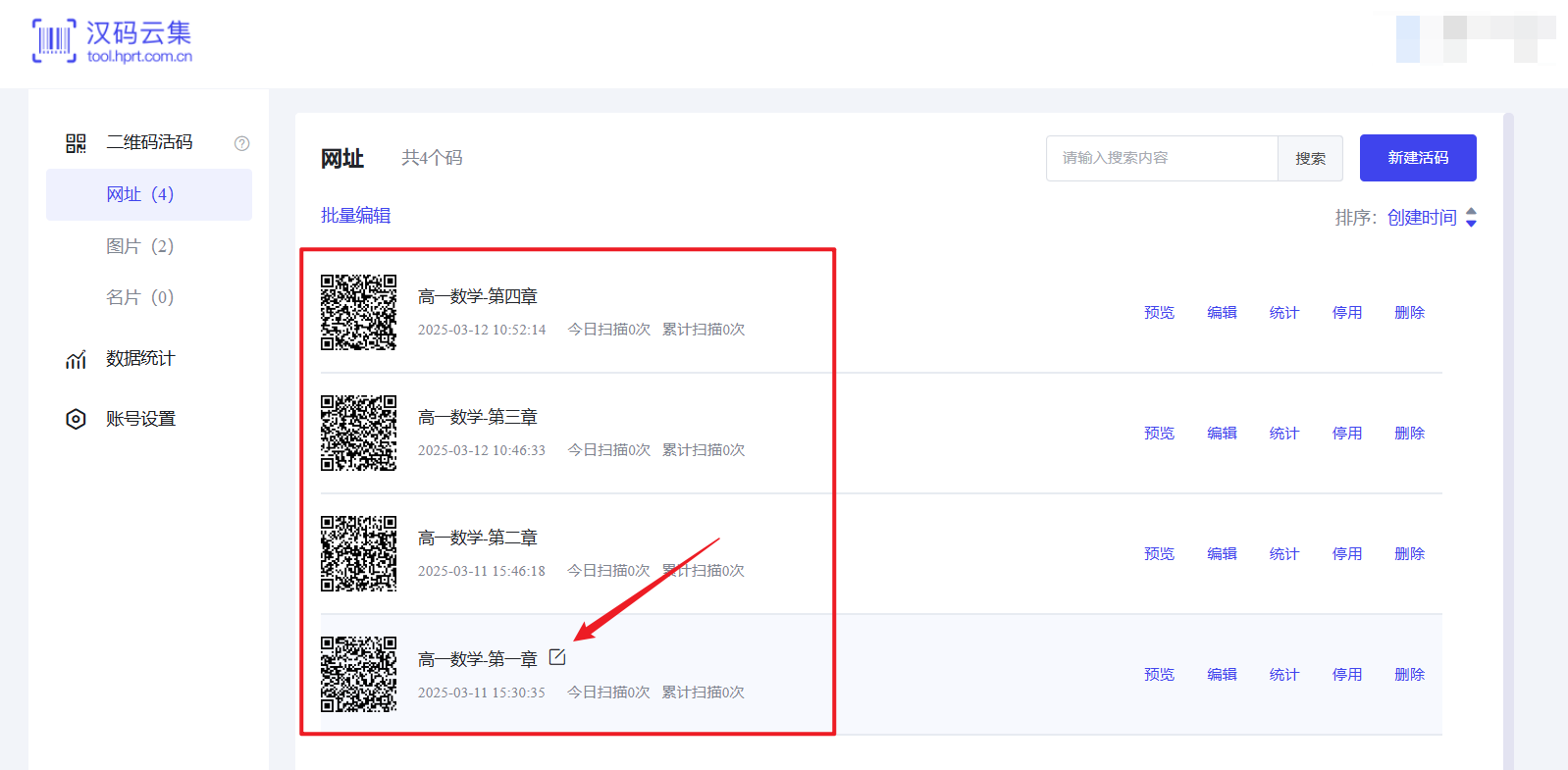Screen dimensions: 1568x770
Task: Click the 共4个码 count label
Action: (x=432, y=158)
